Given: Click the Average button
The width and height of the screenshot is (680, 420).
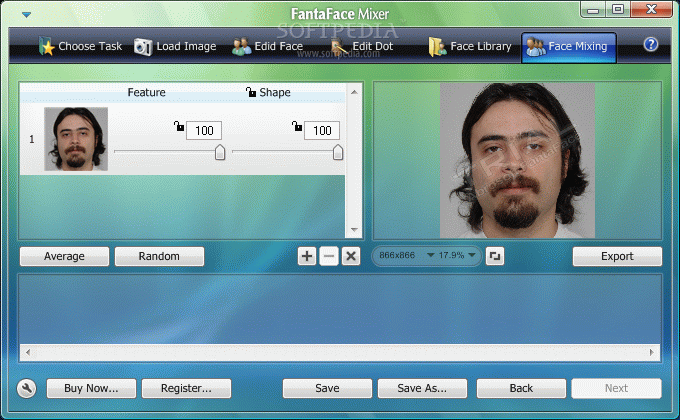Looking at the screenshot, I should click(64, 256).
